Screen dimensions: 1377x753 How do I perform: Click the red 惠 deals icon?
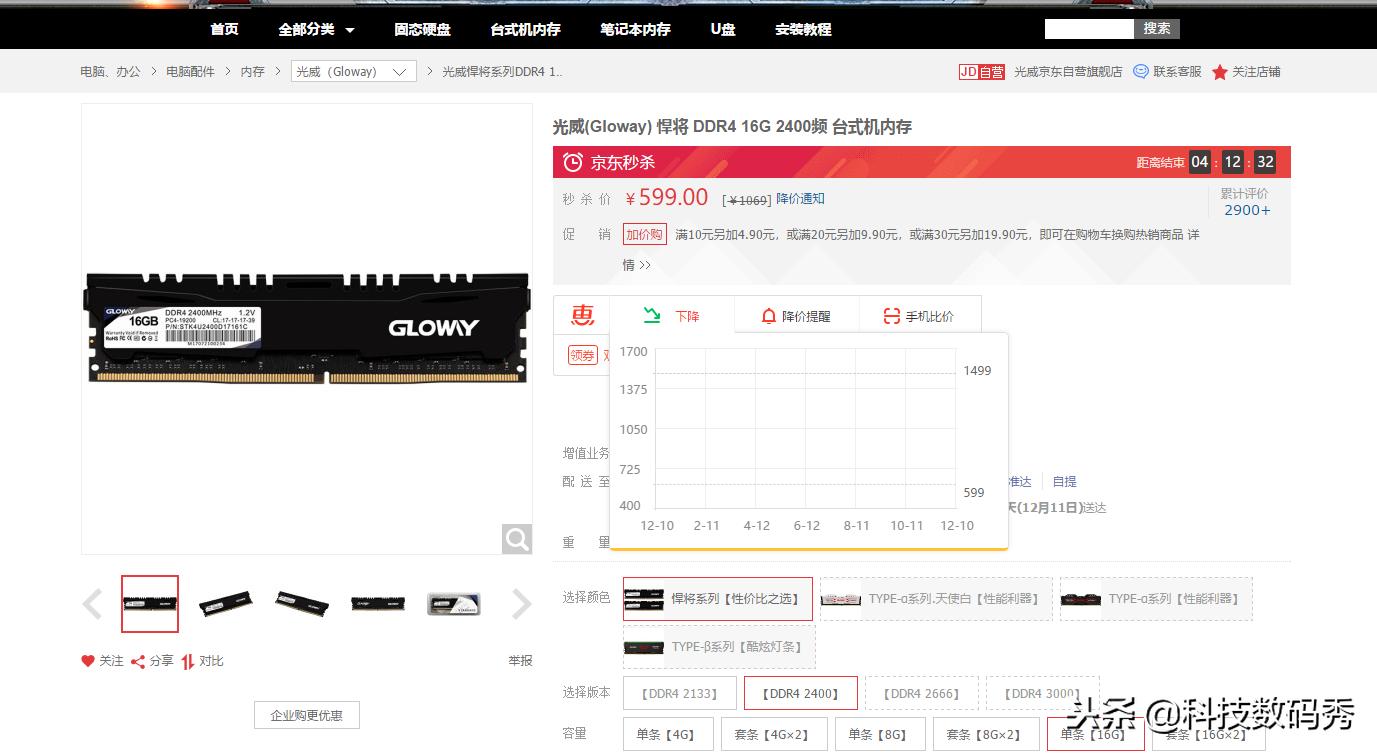point(582,316)
